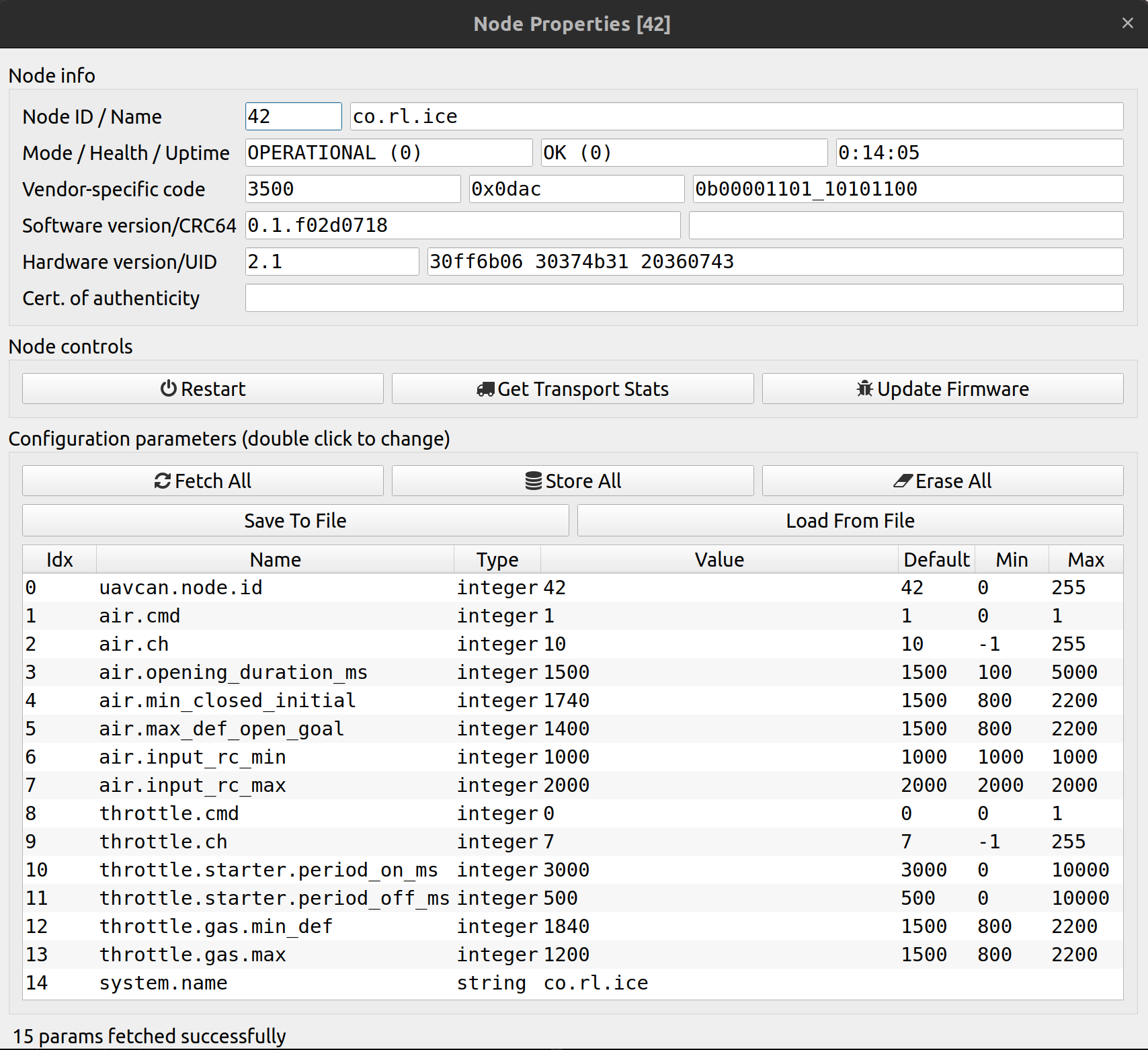Click the Type column header
Image resolution: width=1148 pixels, height=1050 pixels.
[497, 559]
